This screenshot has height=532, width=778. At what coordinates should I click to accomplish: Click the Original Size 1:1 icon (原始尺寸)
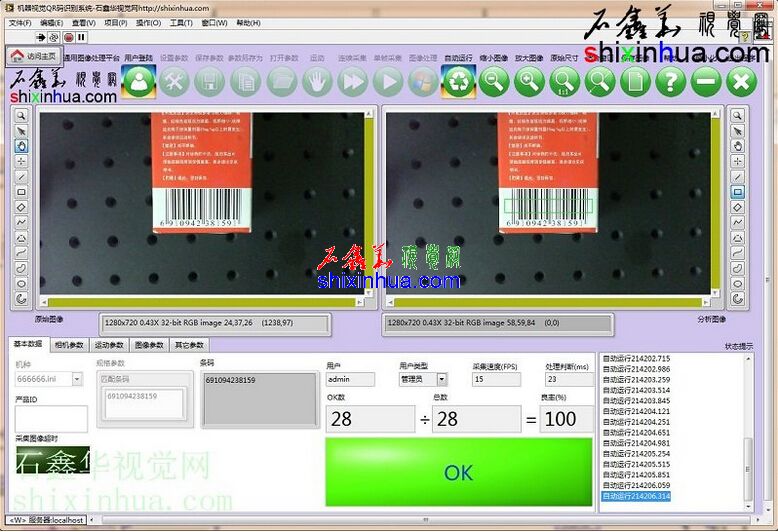pos(564,81)
